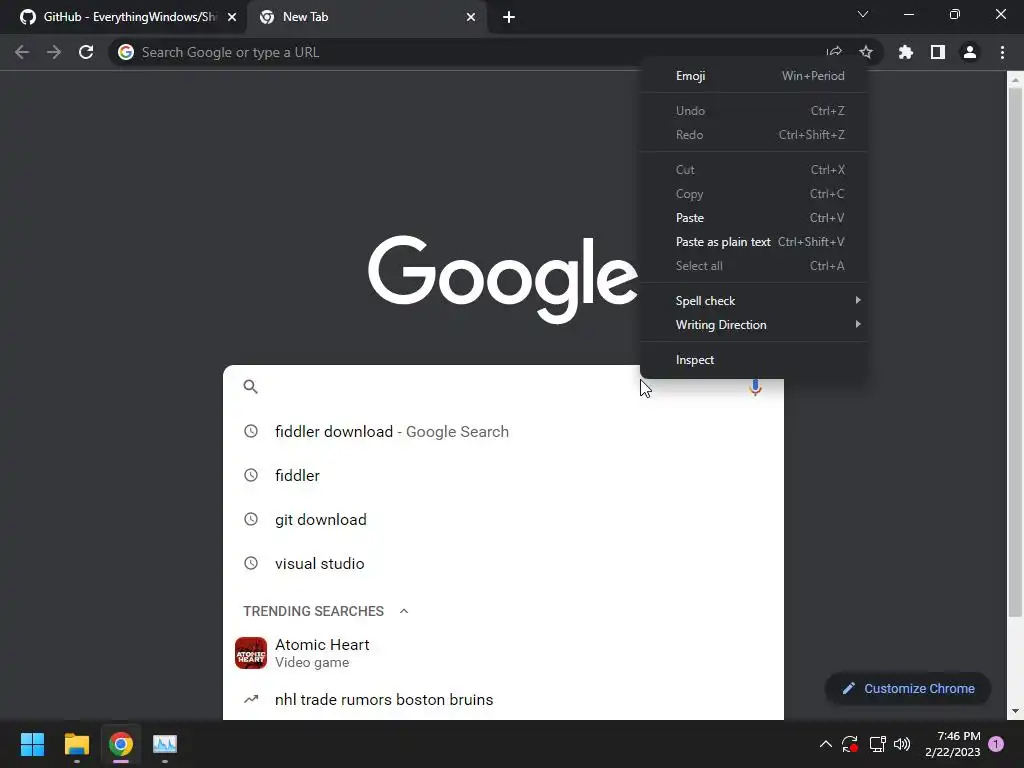Click Cut in the context menu

[x=754, y=169]
